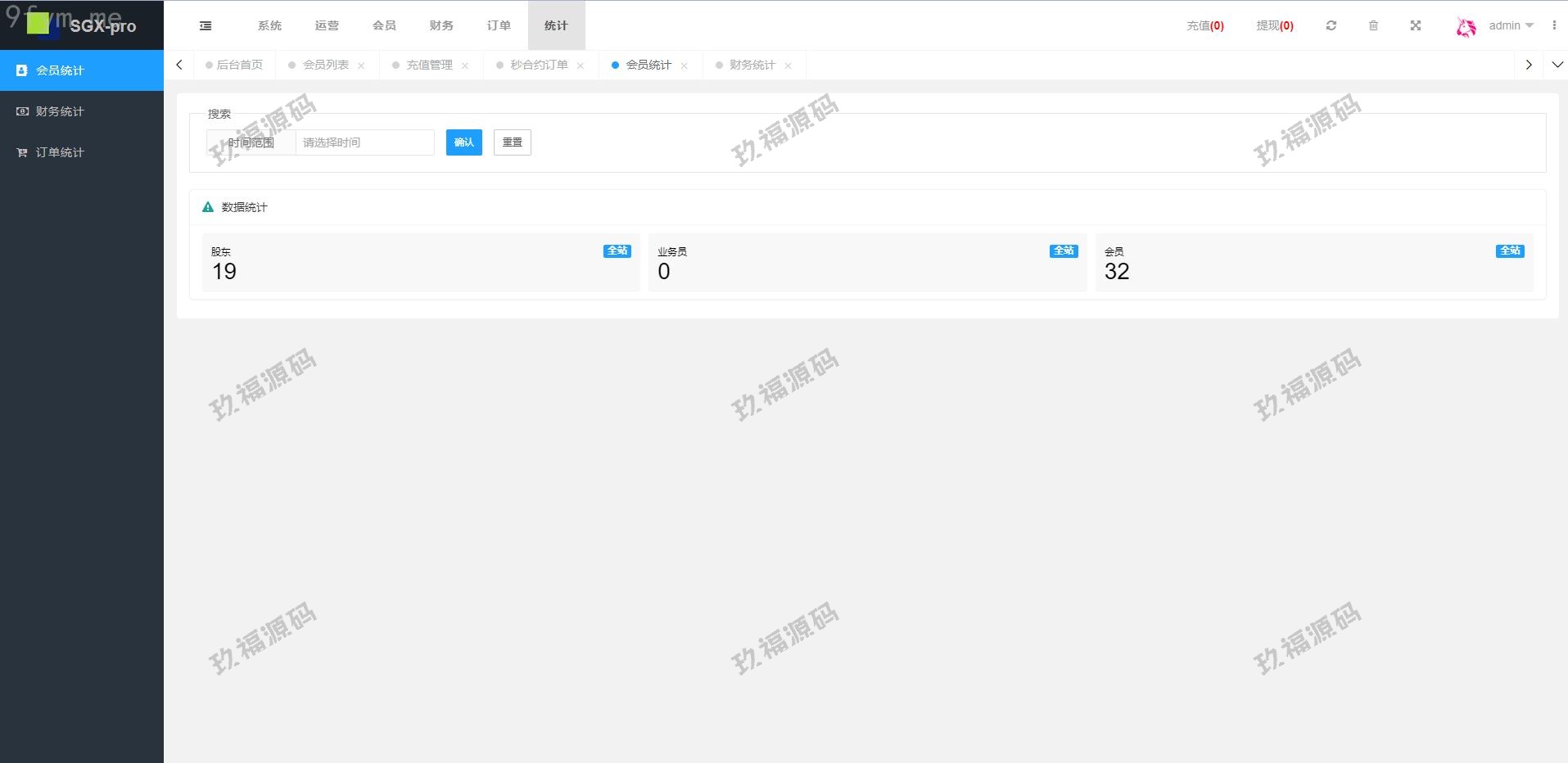The height and width of the screenshot is (763, 1568).
Task: Open the 财务 top menu
Action: point(441,26)
